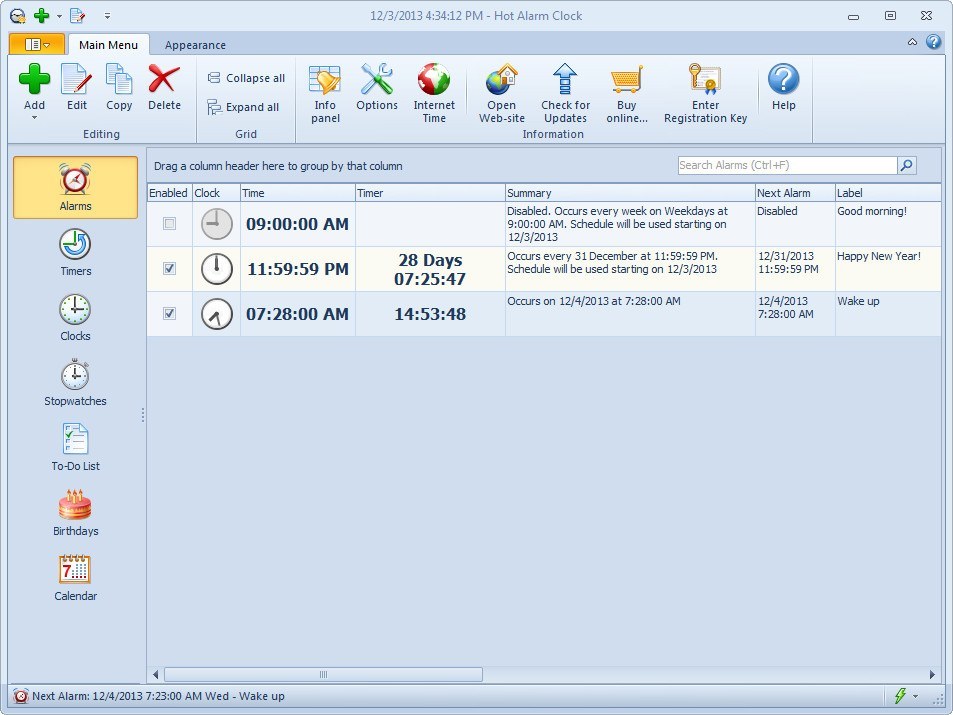953x715 pixels.
Task: Click the Expand all button
Action: [x=243, y=107]
